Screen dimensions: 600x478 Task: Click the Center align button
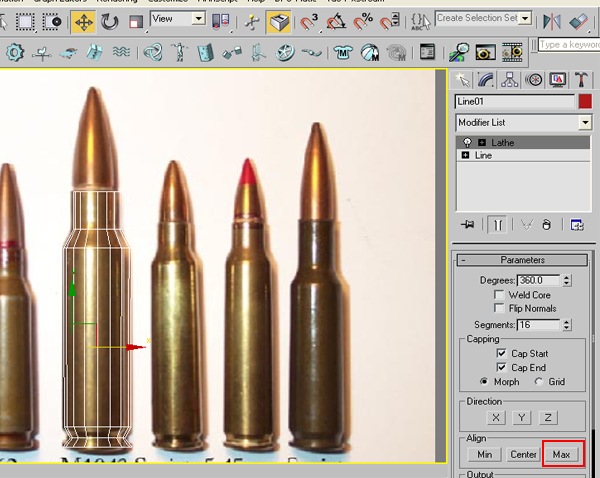[x=523, y=454]
